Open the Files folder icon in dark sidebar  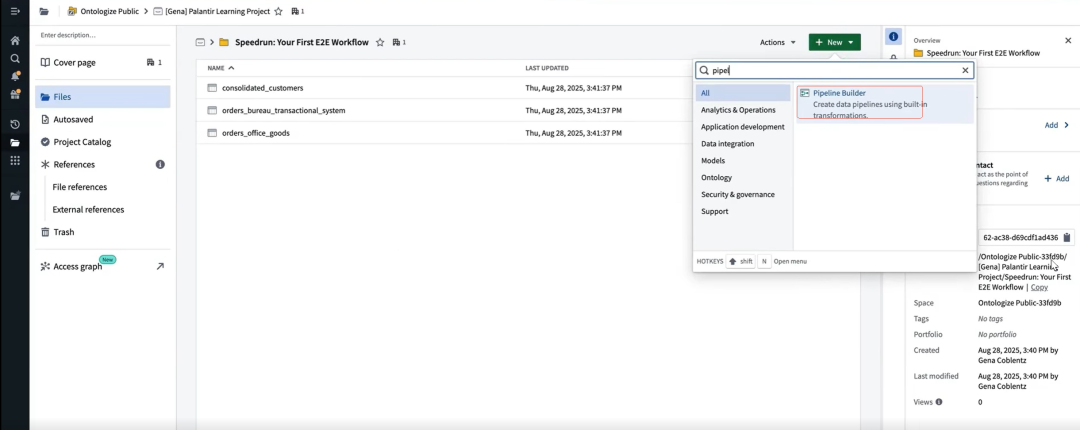tap(14, 143)
